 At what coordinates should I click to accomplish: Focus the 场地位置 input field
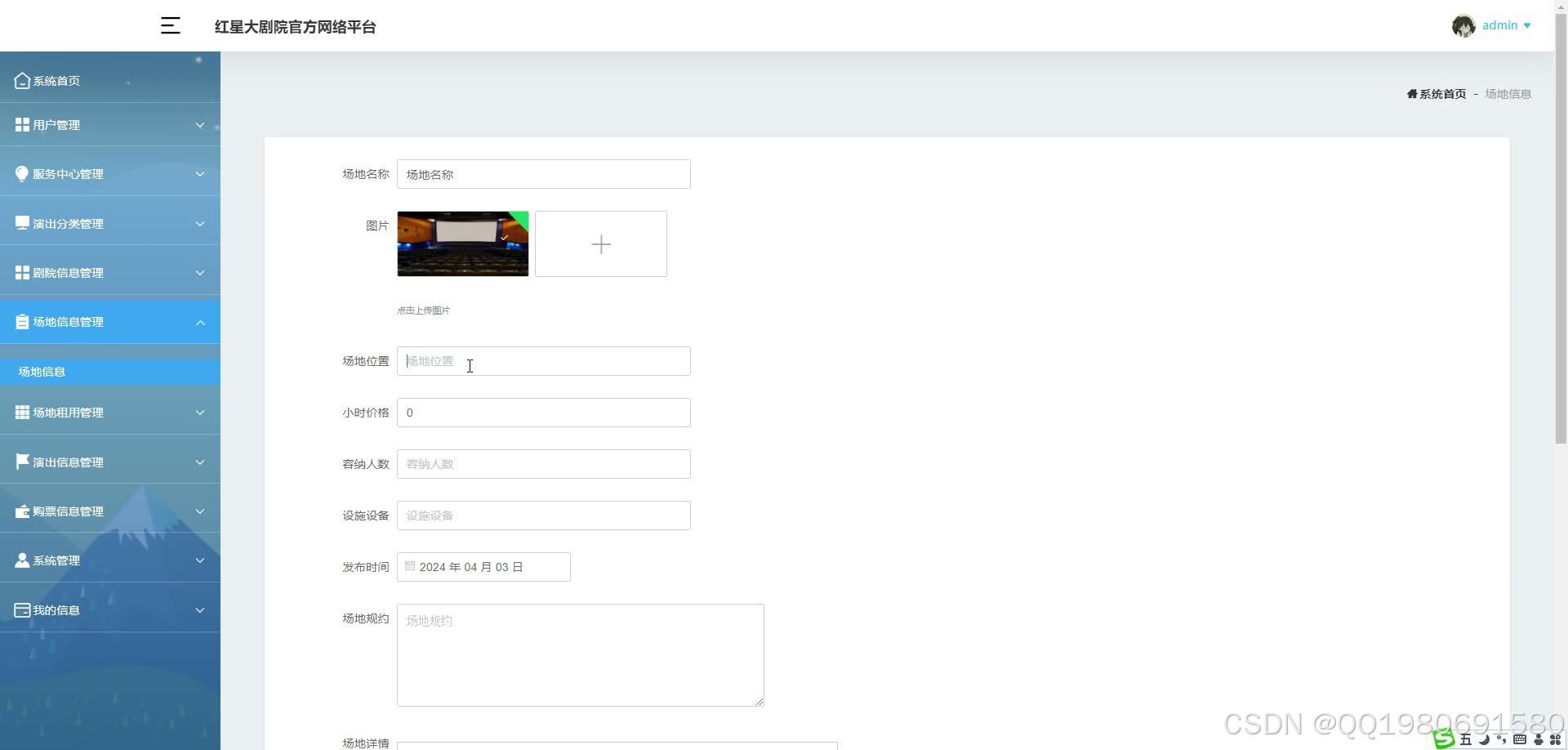[544, 361]
